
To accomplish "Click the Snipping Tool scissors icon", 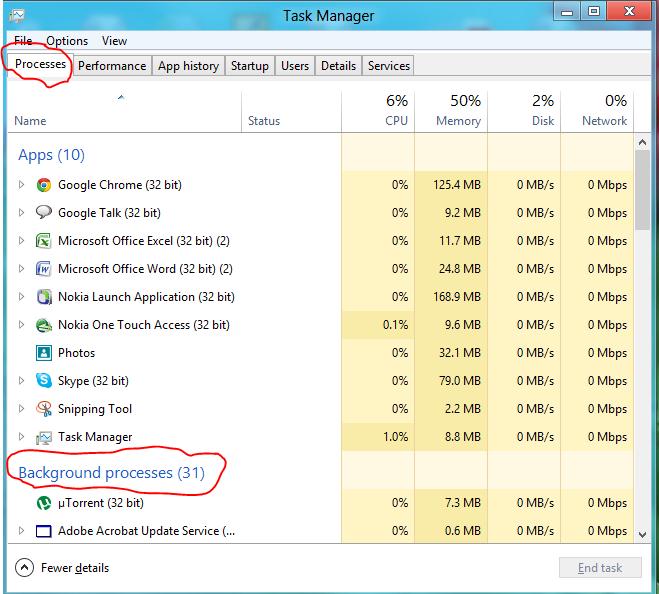I will click(x=44, y=409).
